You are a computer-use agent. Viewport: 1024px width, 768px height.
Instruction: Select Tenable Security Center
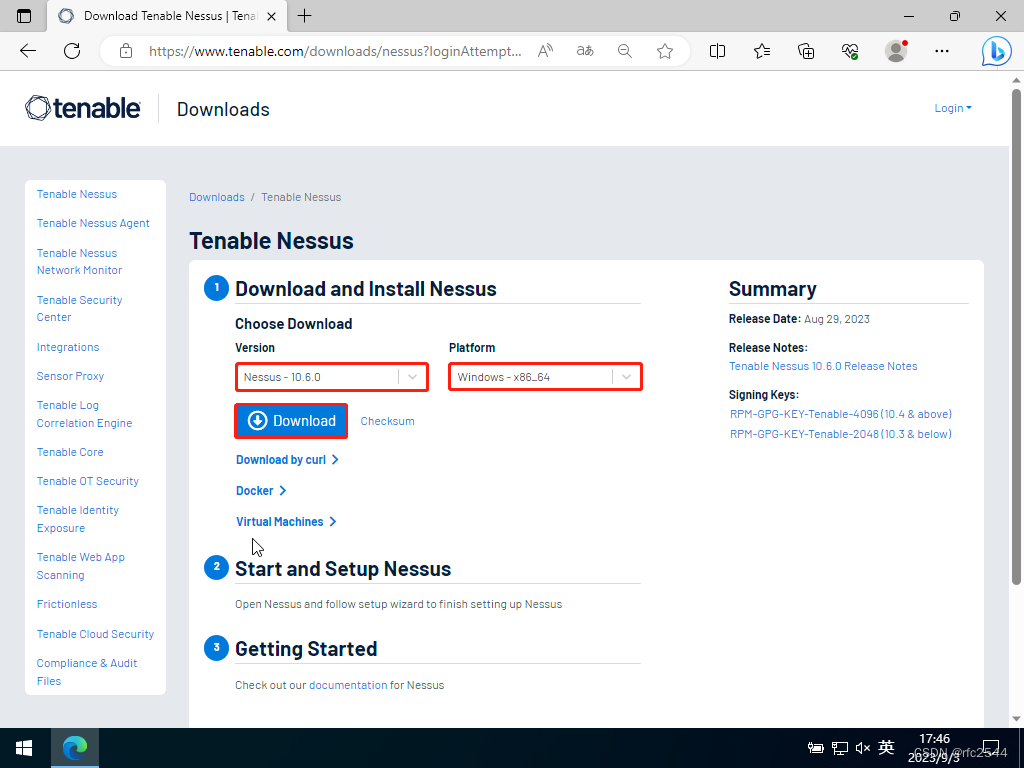click(80, 308)
